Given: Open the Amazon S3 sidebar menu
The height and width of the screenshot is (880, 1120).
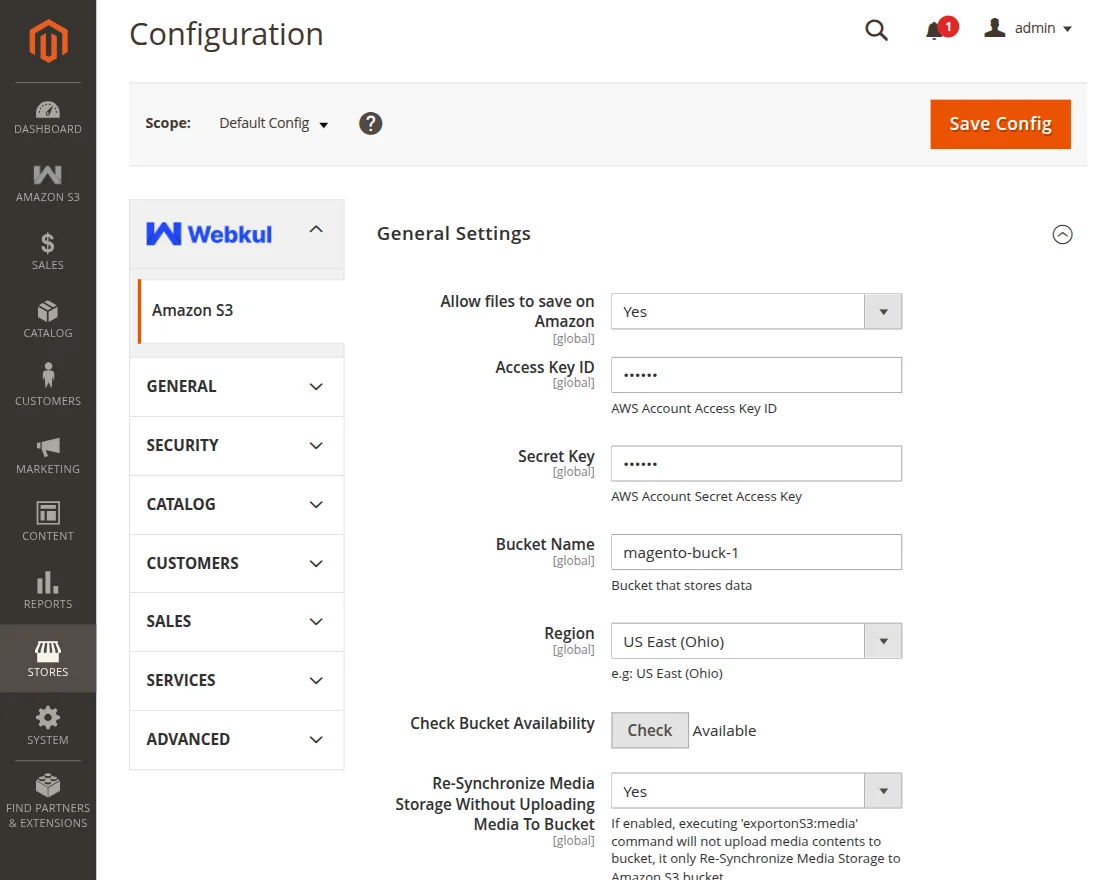Looking at the screenshot, I should (x=47, y=185).
